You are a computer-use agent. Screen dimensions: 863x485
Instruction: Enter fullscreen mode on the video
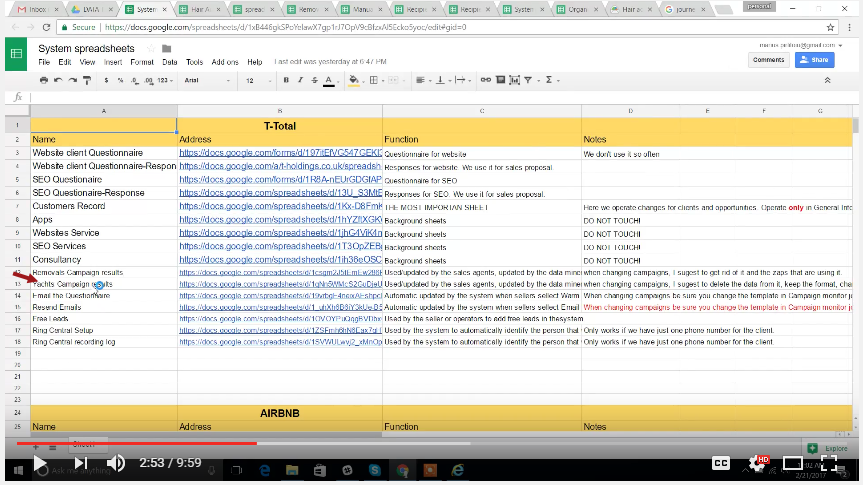click(x=829, y=463)
